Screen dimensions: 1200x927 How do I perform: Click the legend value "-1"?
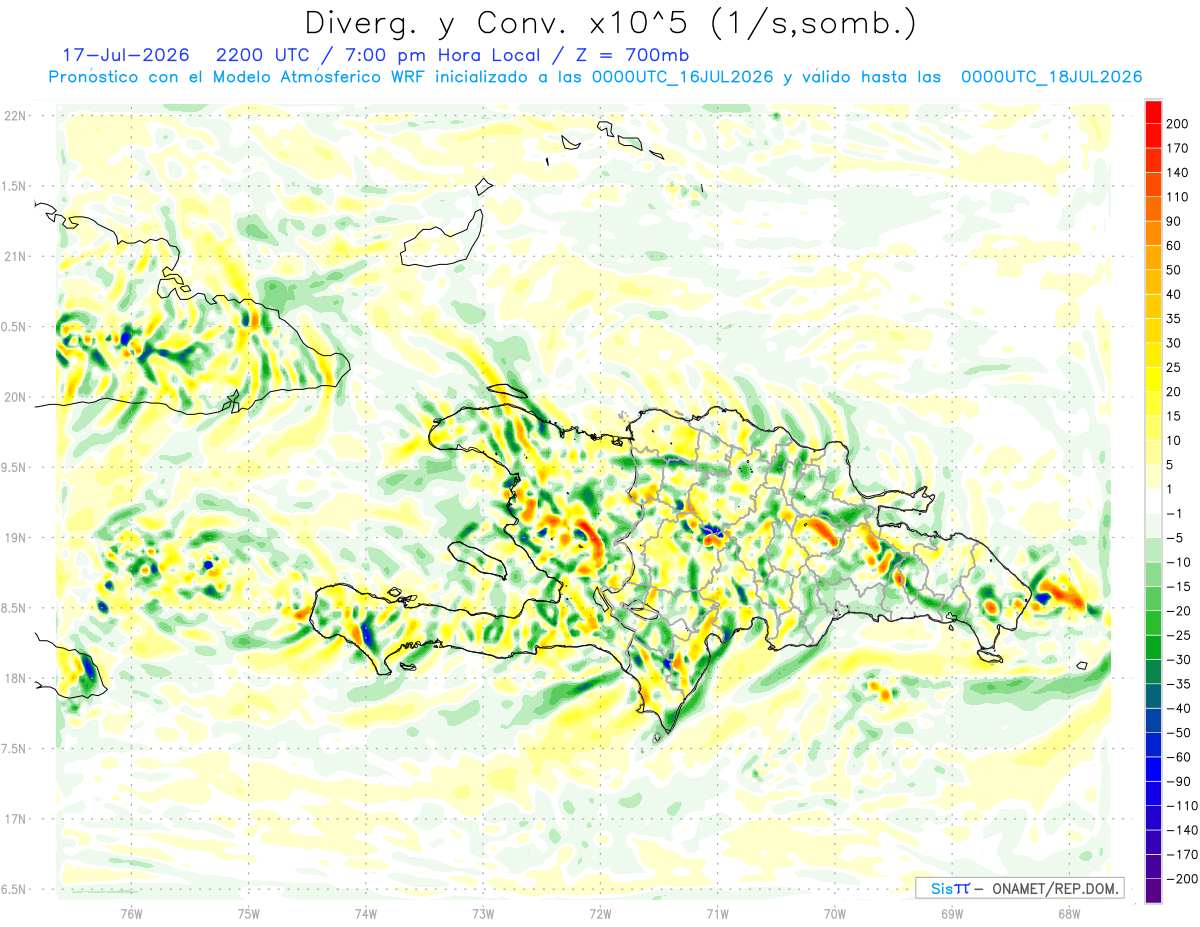click(x=1175, y=513)
